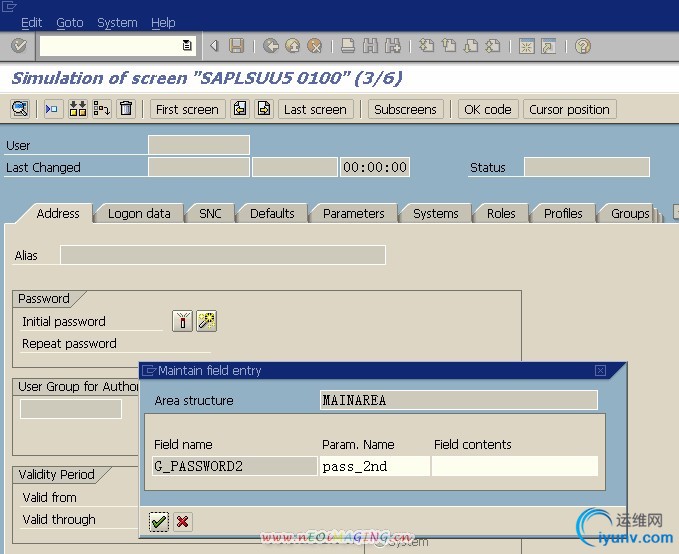The height and width of the screenshot is (554, 679).
Task: Click the yellow blocks icon in application toolbar
Action: pyautogui.click(x=78, y=109)
